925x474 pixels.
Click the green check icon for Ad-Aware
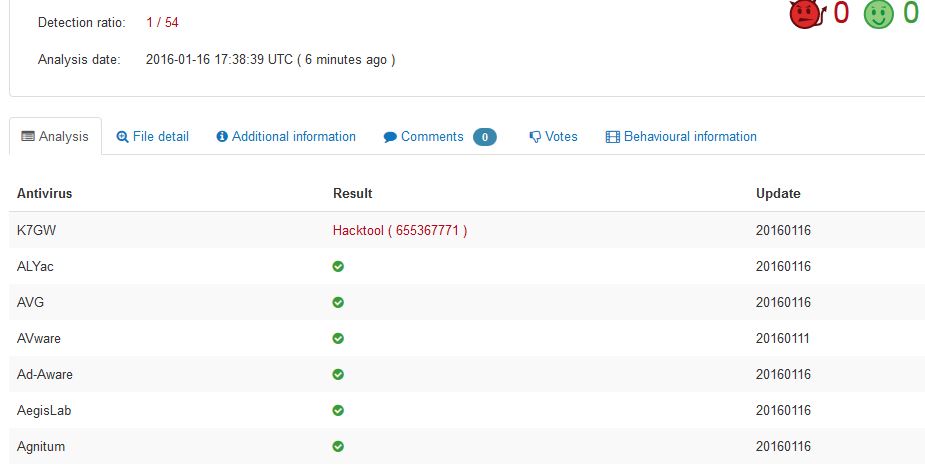338,374
